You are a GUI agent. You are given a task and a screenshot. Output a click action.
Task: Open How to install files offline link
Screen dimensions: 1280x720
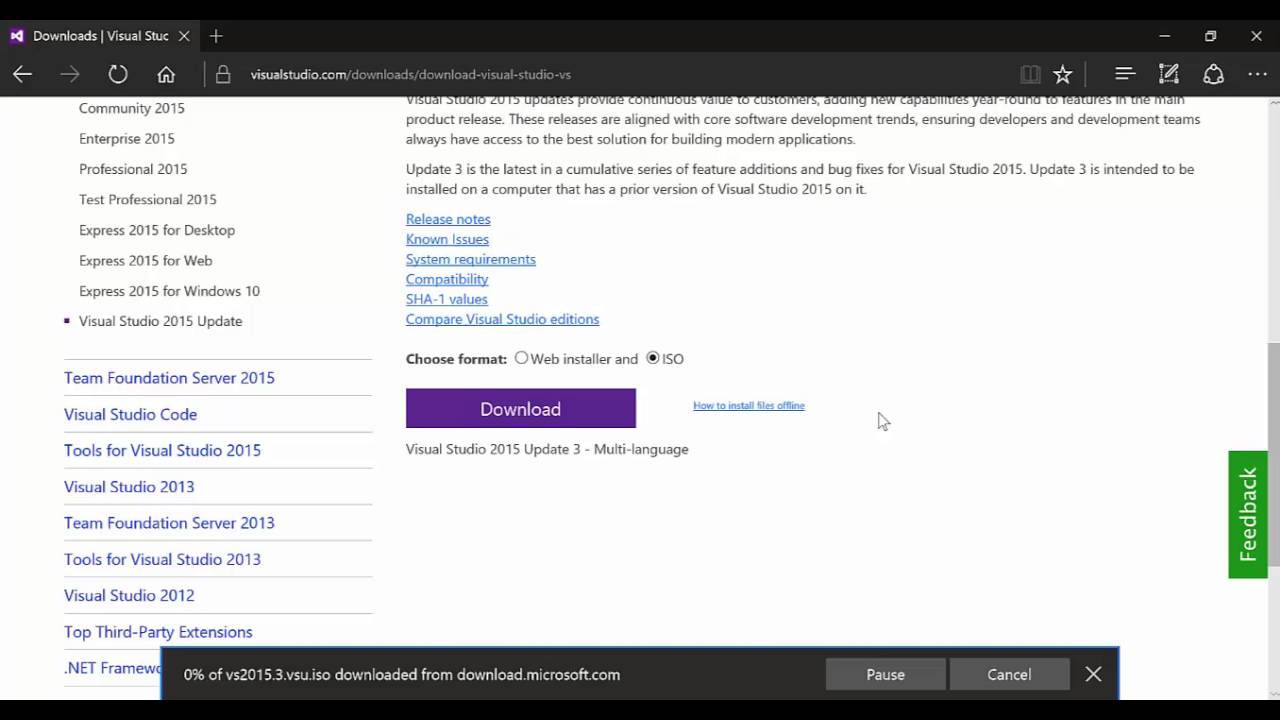(748, 405)
